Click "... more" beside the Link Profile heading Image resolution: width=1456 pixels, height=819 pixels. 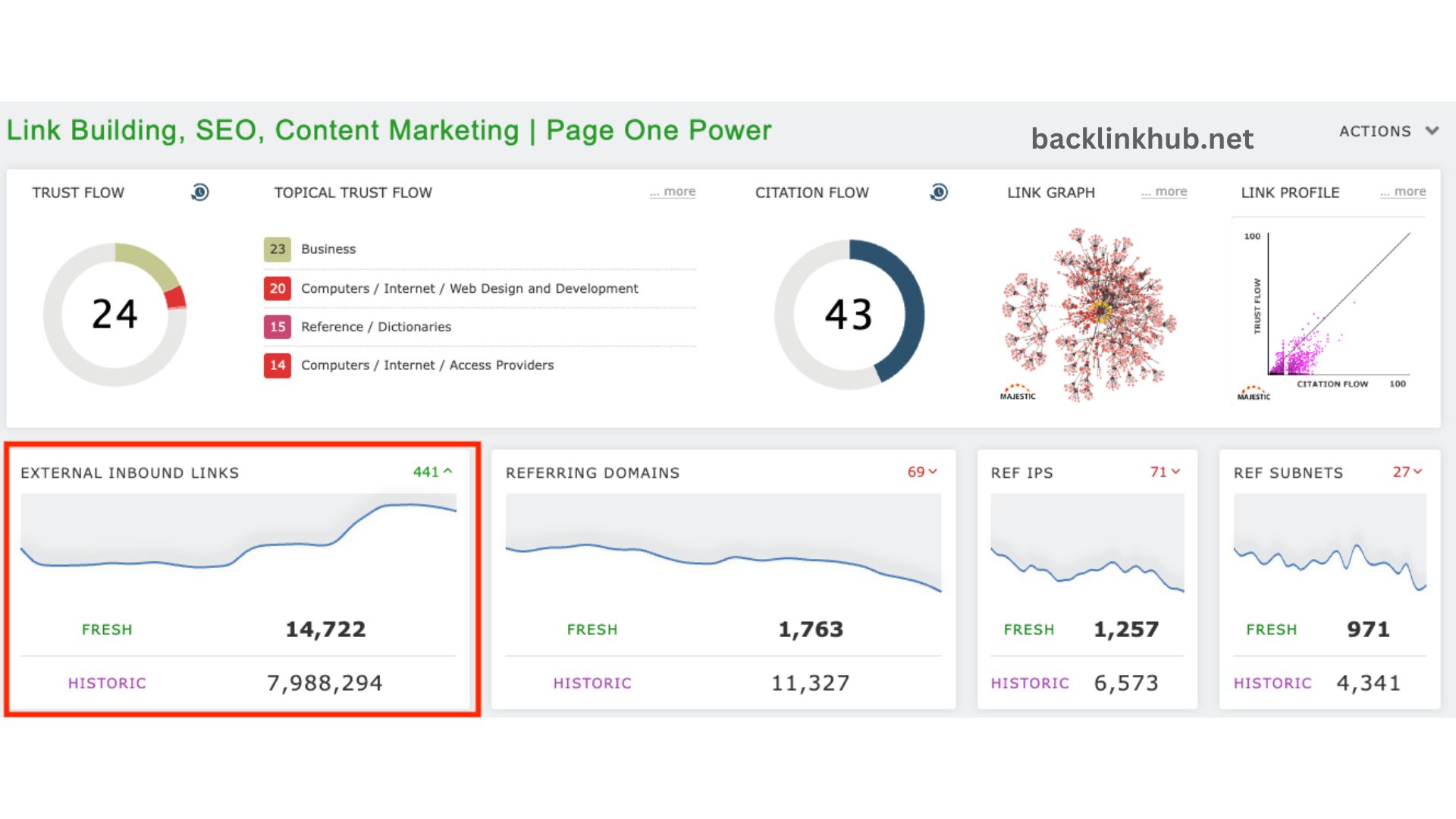[x=1402, y=191]
